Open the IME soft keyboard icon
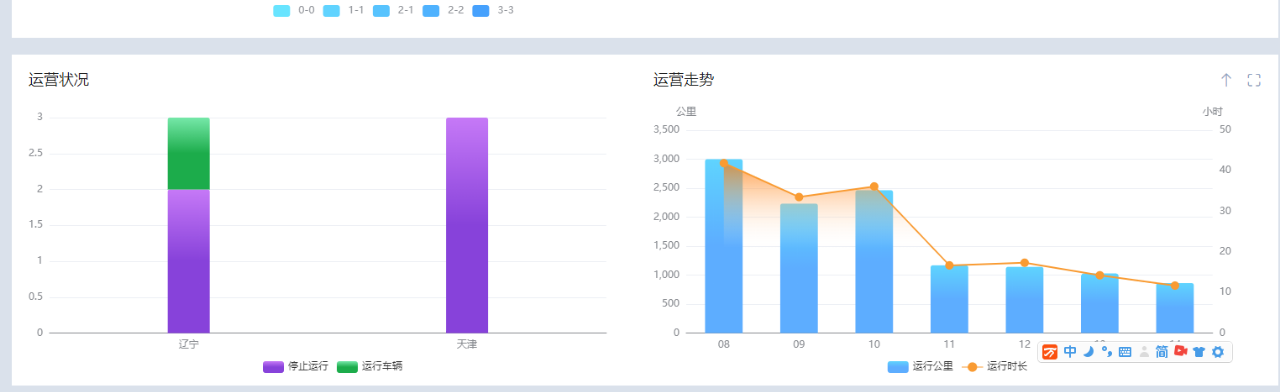The height and width of the screenshot is (392, 1280). click(1125, 352)
